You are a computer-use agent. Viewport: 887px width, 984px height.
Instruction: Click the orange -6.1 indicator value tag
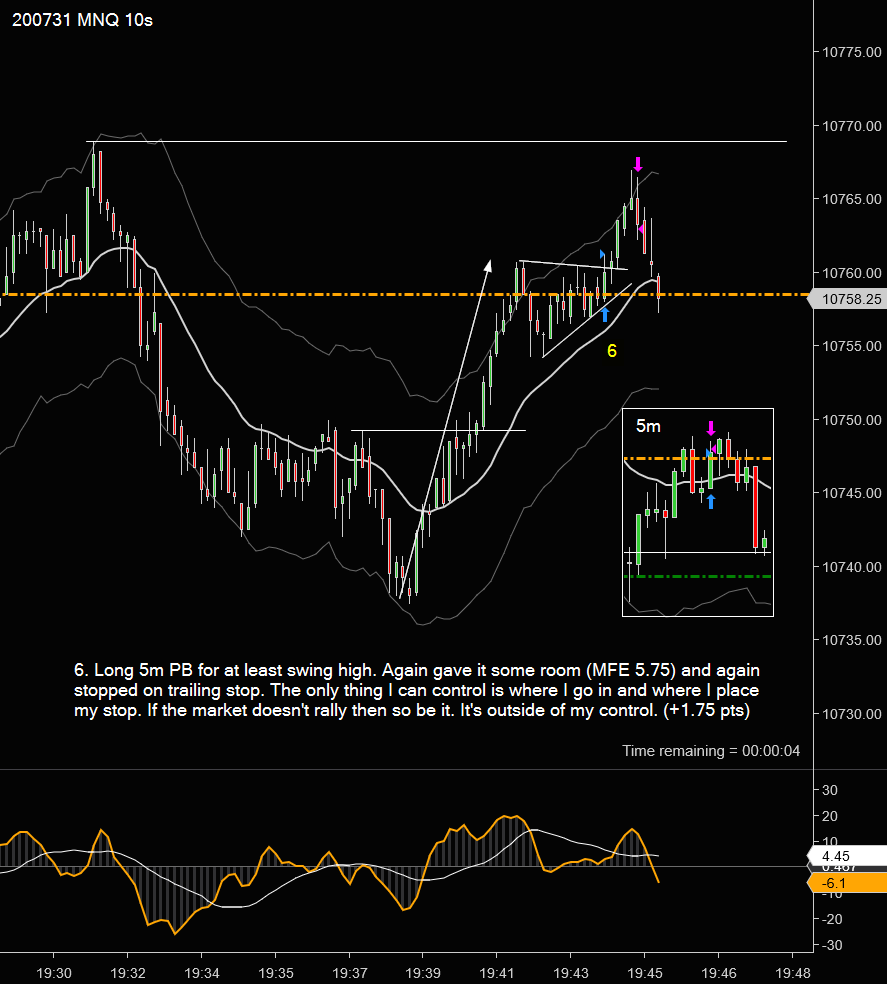tap(847, 883)
